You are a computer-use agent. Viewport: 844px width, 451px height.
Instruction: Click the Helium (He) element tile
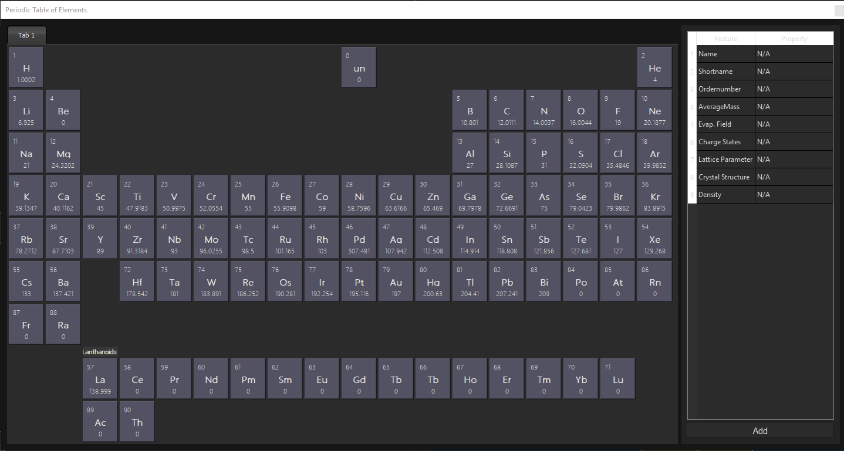tap(655, 67)
